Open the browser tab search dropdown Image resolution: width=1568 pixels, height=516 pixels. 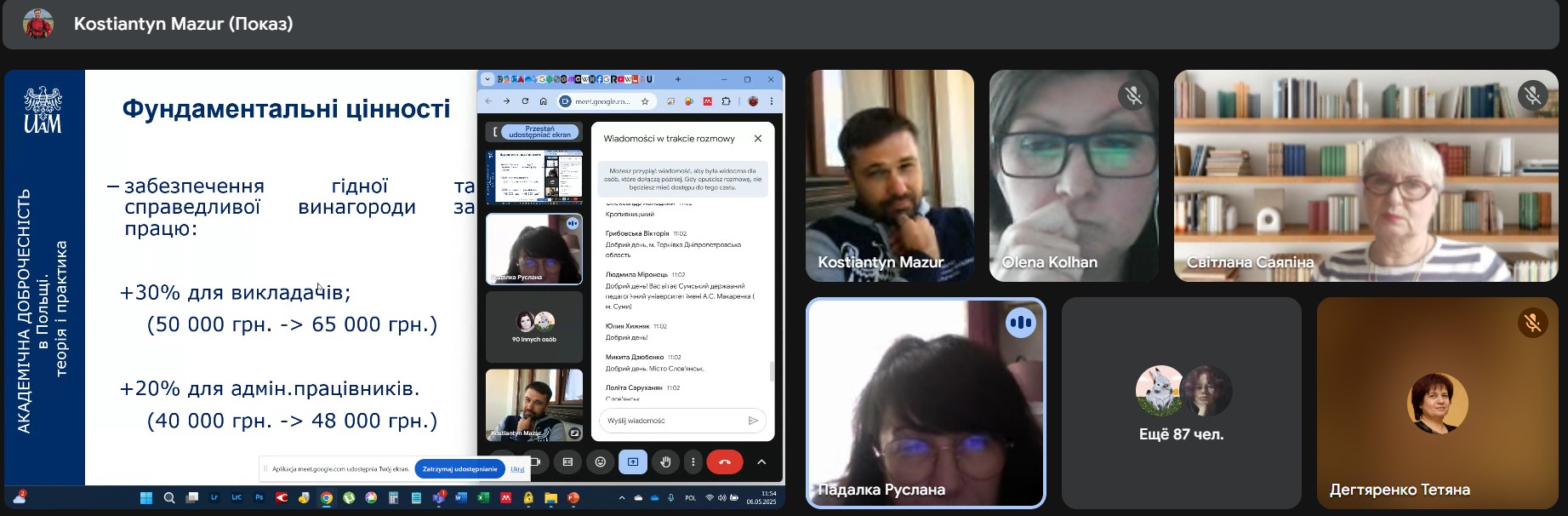pyautogui.click(x=488, y=79)
